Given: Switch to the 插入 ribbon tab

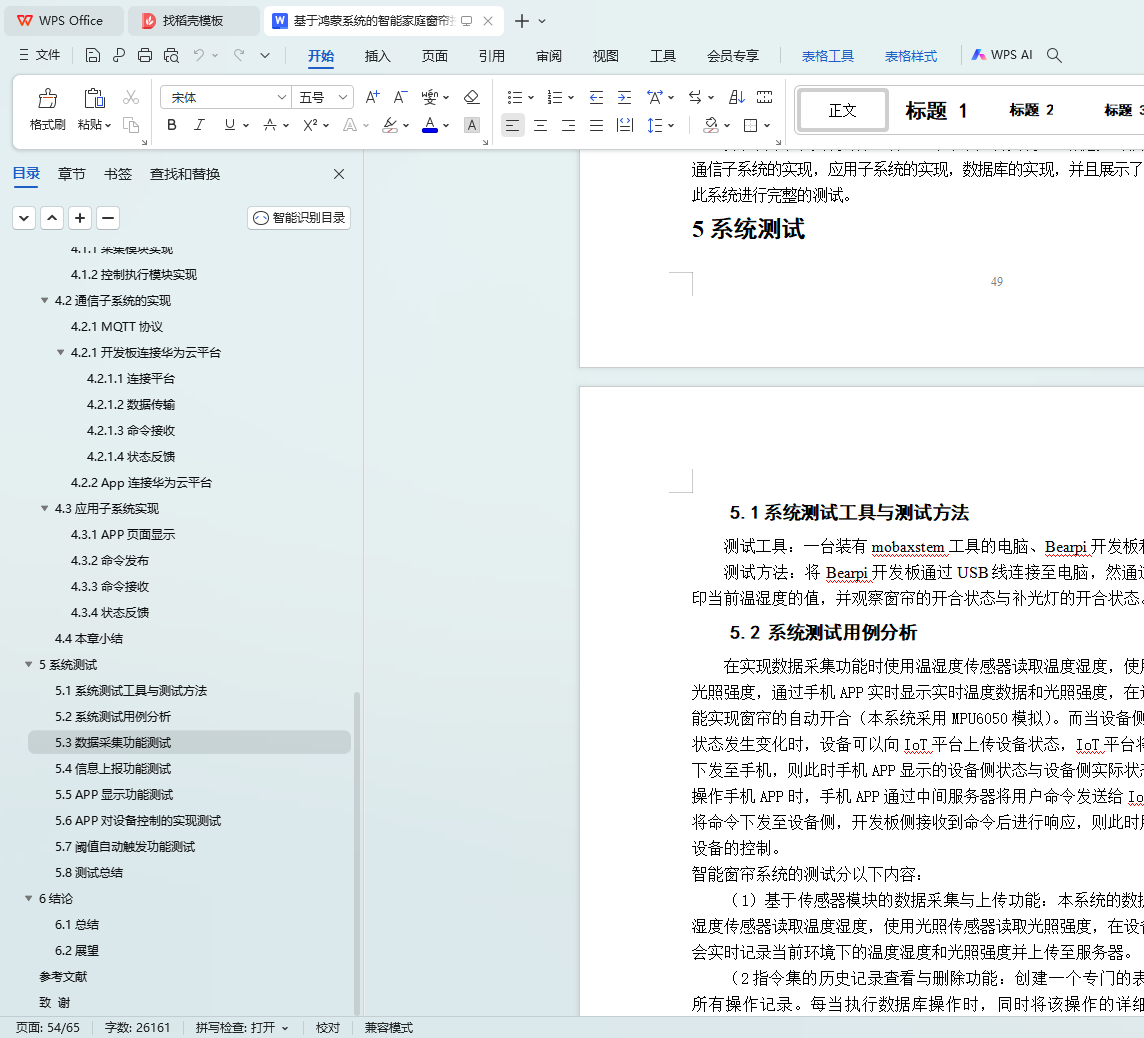Looking at the screenshot, I should (x=378, y=56).
